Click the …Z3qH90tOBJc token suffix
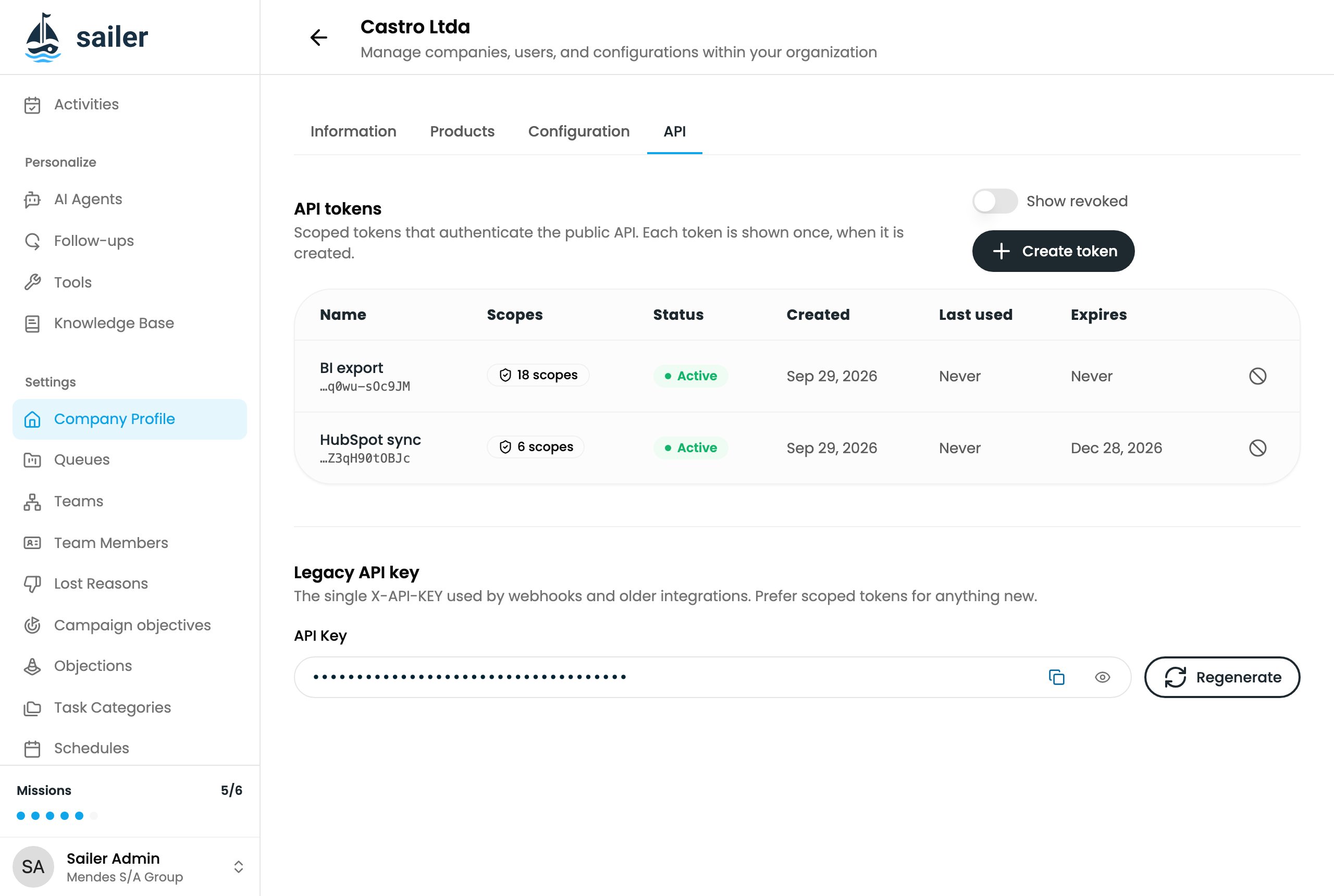 click(365, 459)
